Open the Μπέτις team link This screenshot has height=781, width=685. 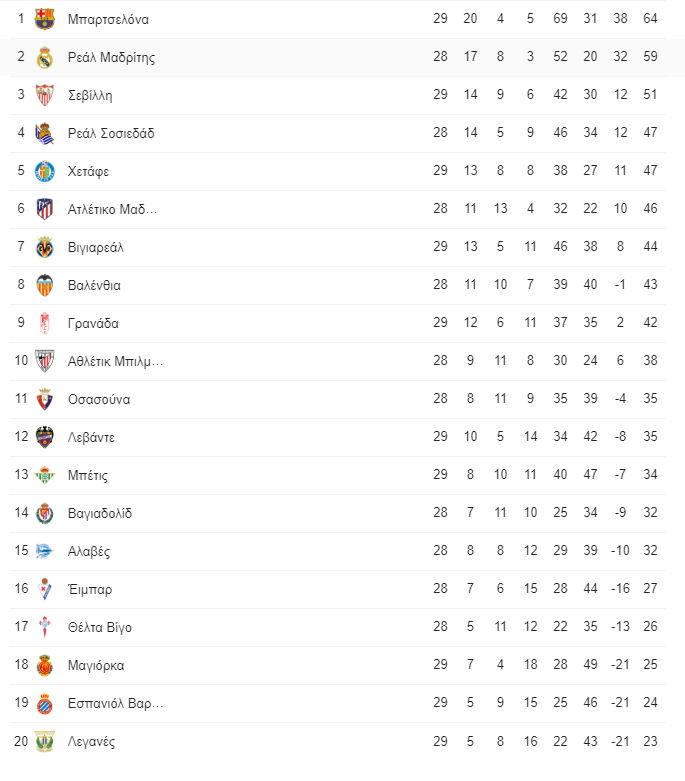pyautogui.click(x=88, y=475)
